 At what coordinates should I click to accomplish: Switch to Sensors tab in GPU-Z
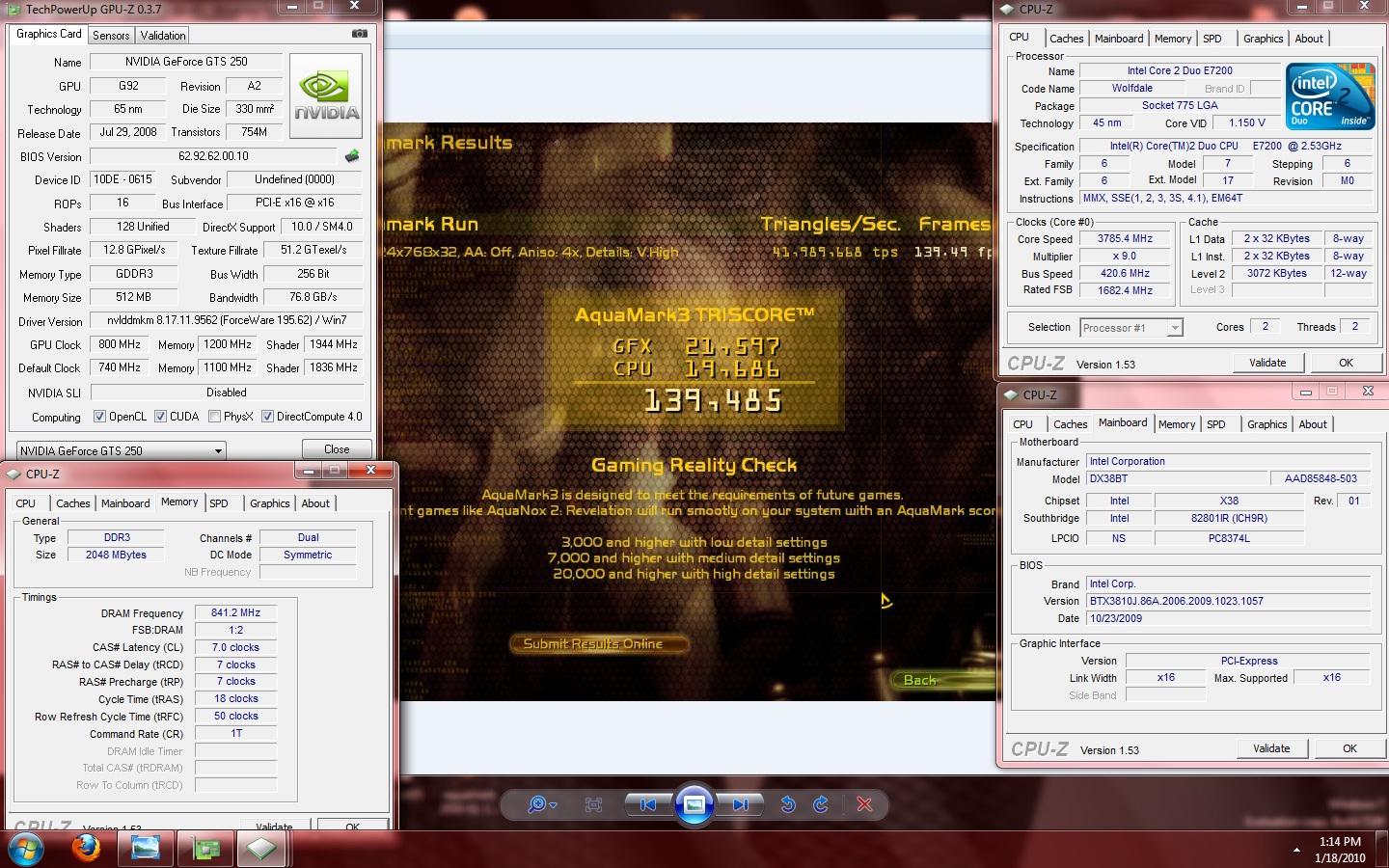pyautogui.click(x=111, y=36)
